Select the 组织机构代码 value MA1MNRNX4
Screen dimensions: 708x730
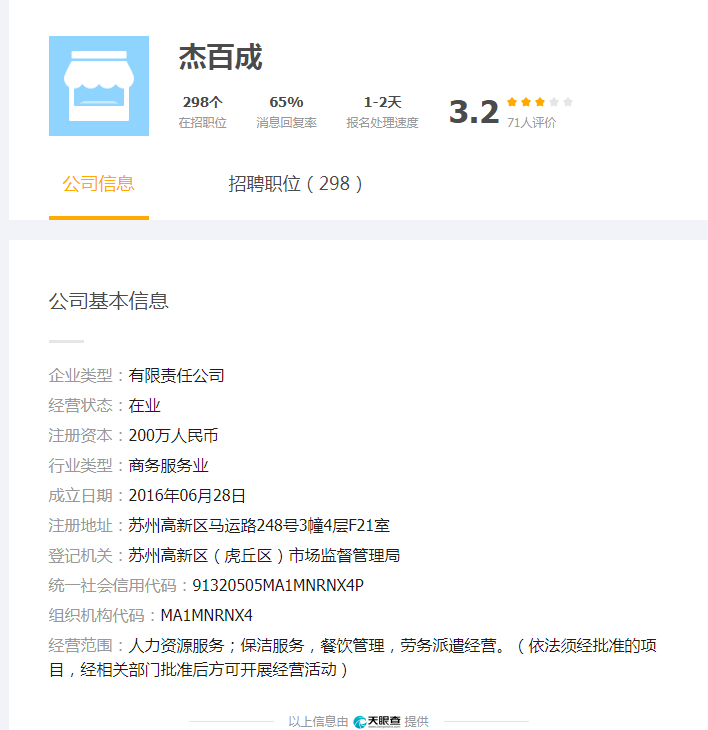(x=207, y=615)
